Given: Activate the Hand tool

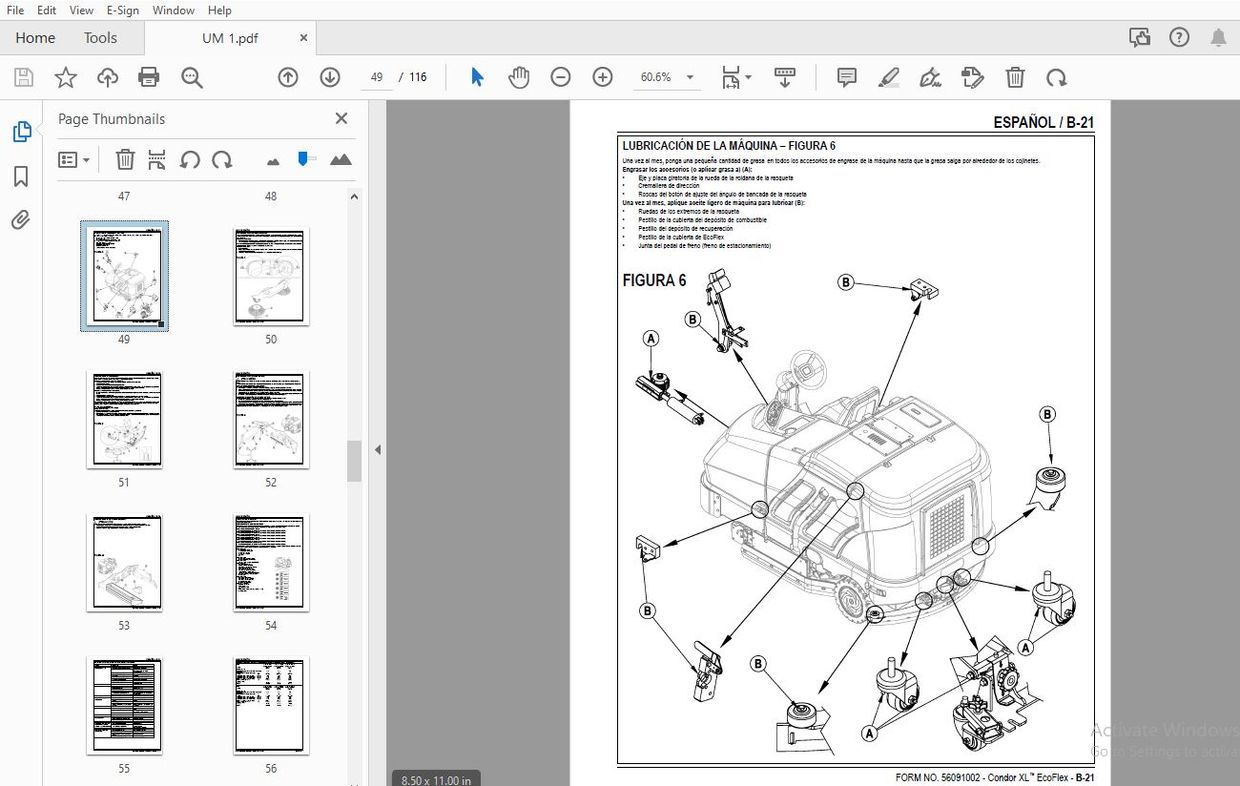Looking at the screenshot, I should (518, 76).
